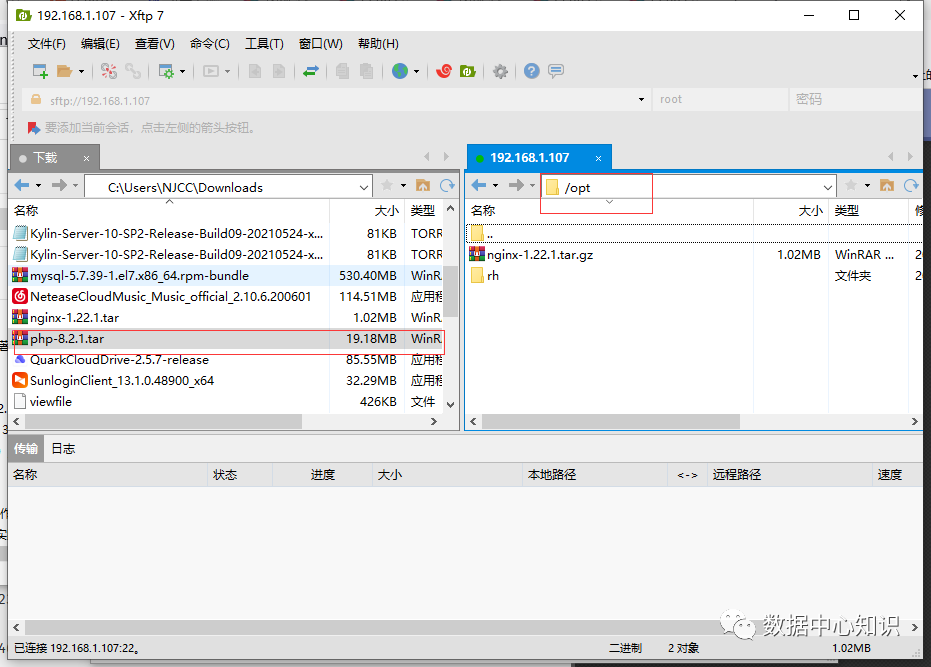Select the parent '..' folder in remote pane

pyautogui.click(x=695, y=233)
